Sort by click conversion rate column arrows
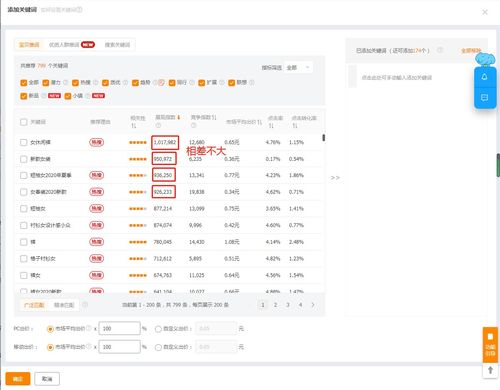The image size is (500, 390). [295, 125]
